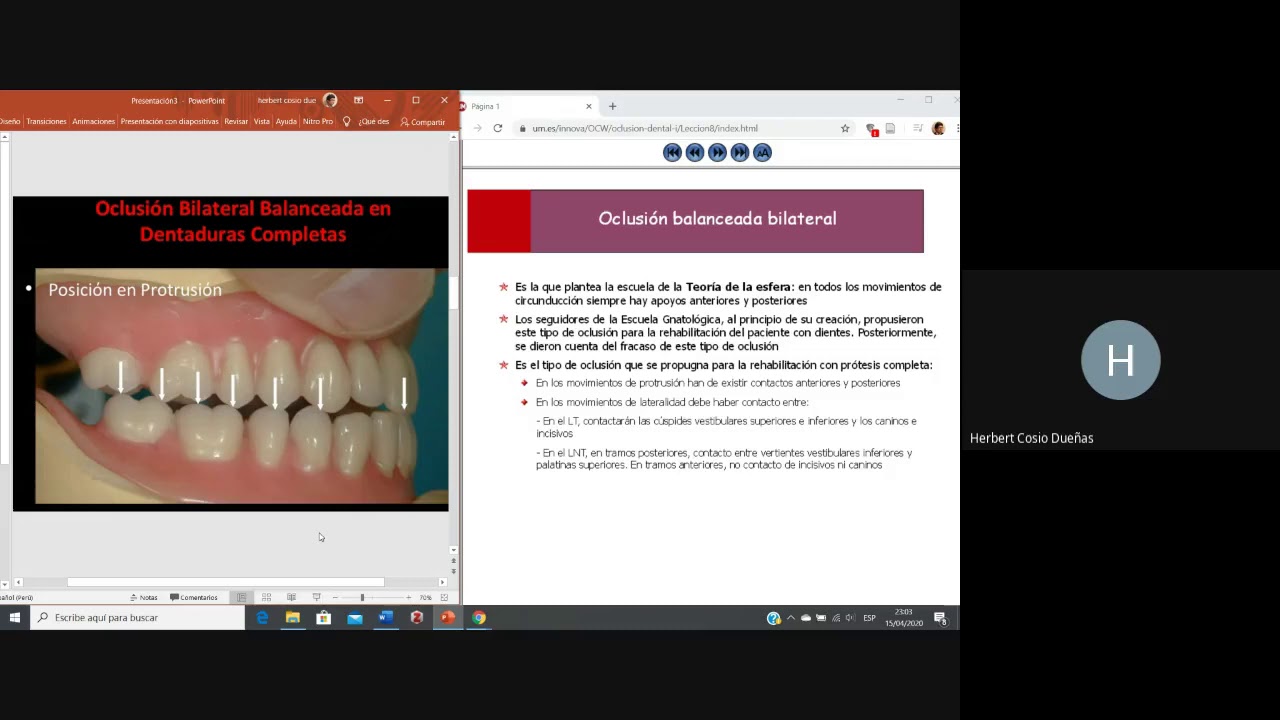Viewport: 1280px width, 720px height.
Task: Open File Explorer from the taskbar
Action: [293, 618]
